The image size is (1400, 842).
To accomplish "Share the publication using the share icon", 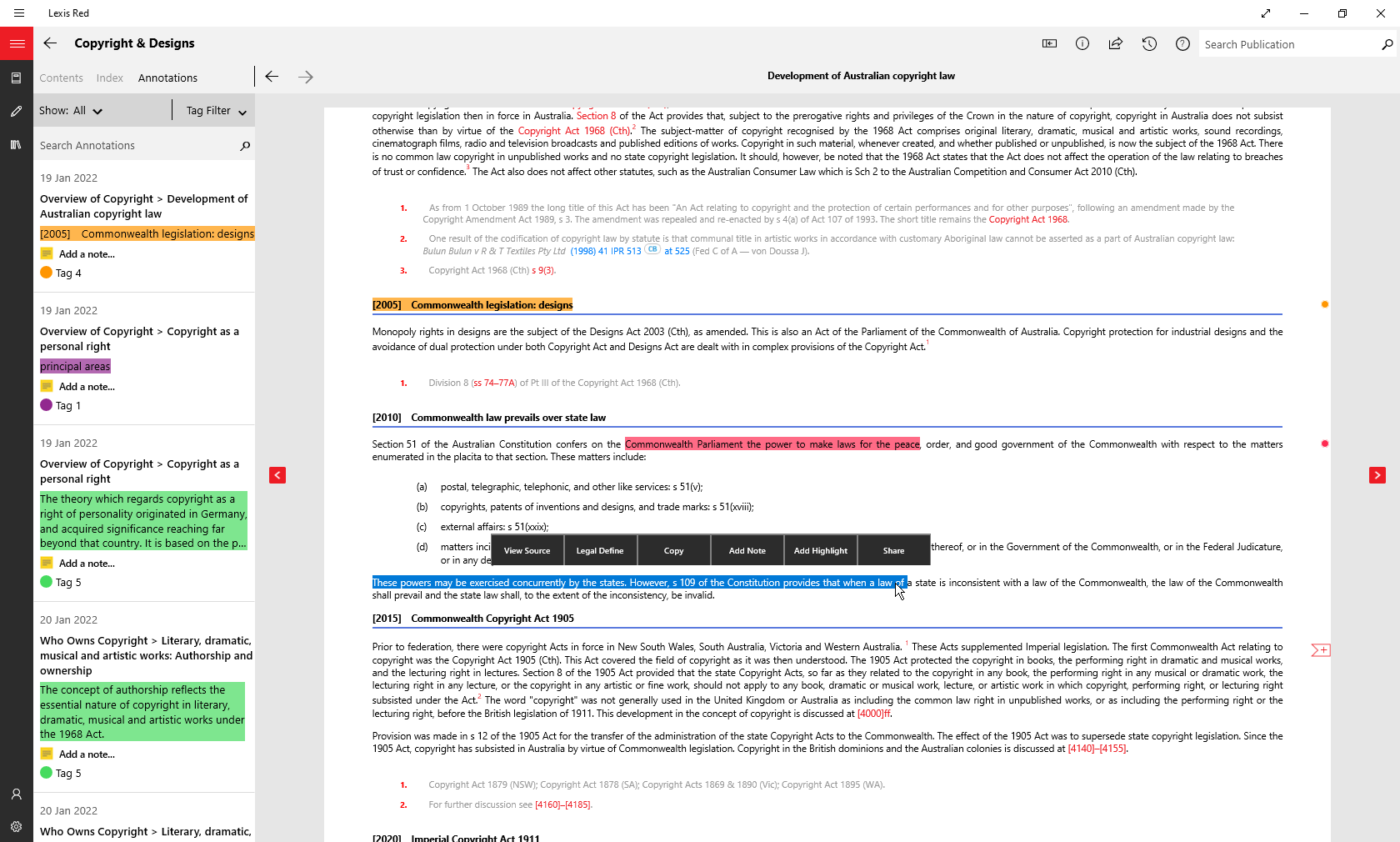I will pyautogui.click(x=1115, y=43).
